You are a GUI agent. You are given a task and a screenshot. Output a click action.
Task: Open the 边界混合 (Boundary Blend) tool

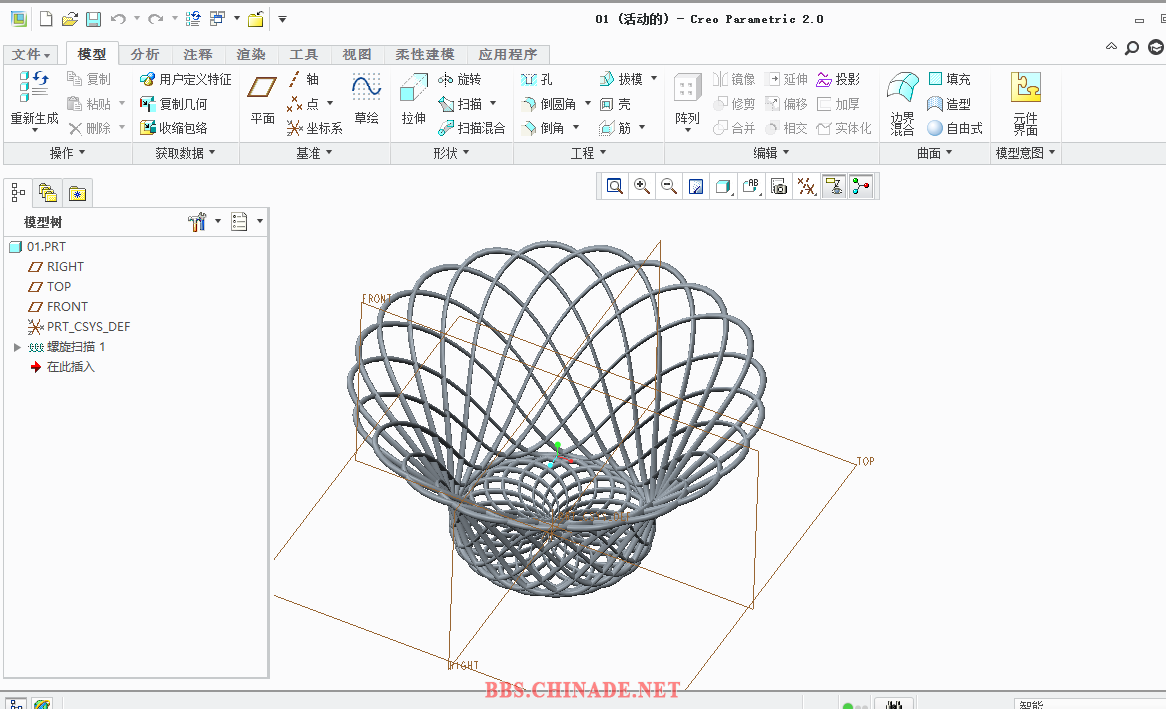tap(903, 90)
